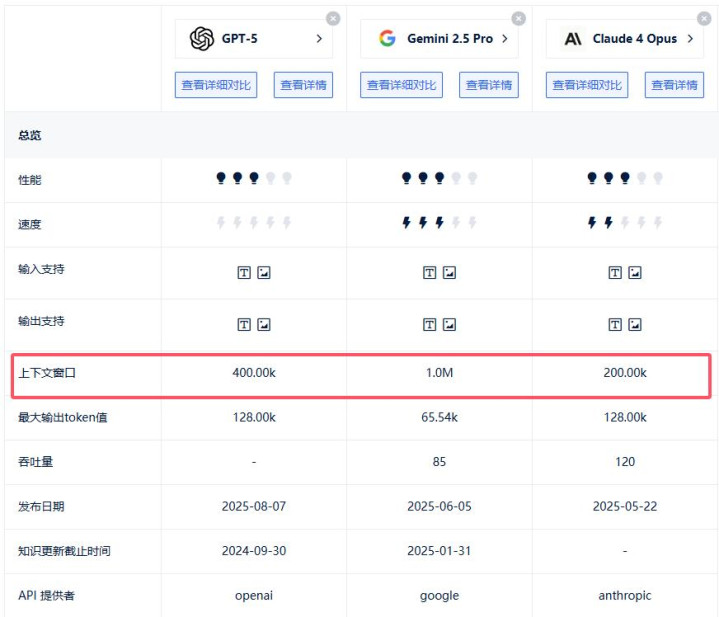
Task: Click the 速度 row label
Action: coord(30,224)
